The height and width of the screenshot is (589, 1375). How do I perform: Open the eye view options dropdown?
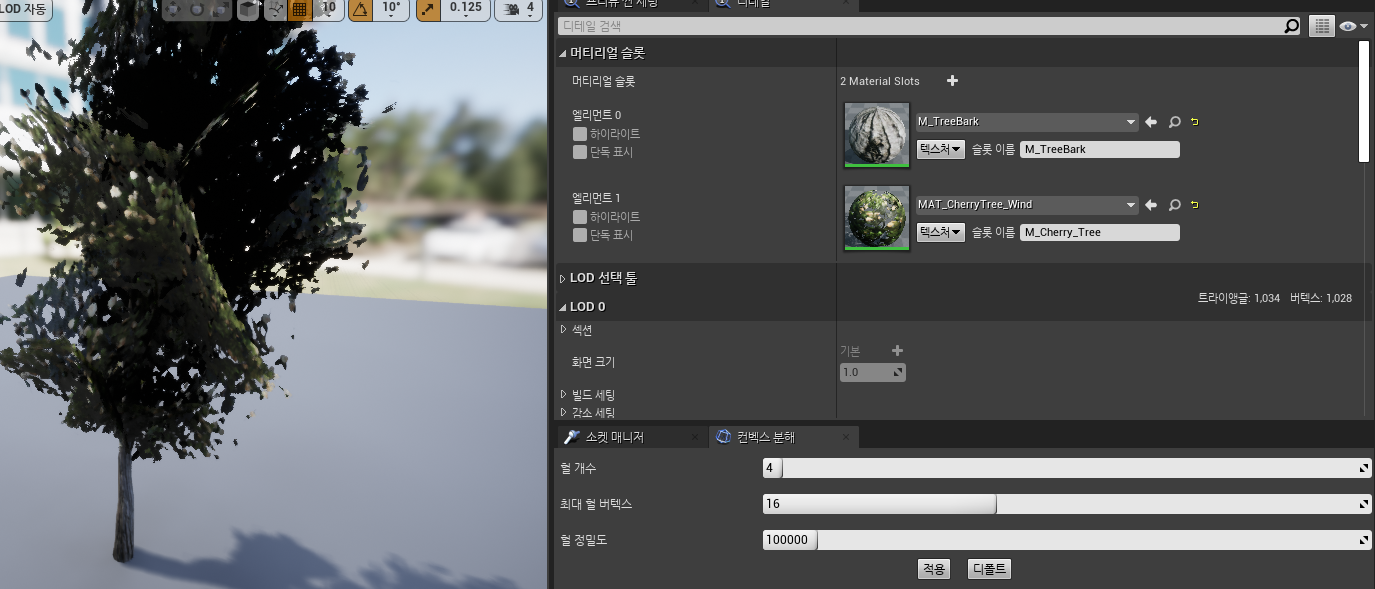click(x=1353, y=27)
